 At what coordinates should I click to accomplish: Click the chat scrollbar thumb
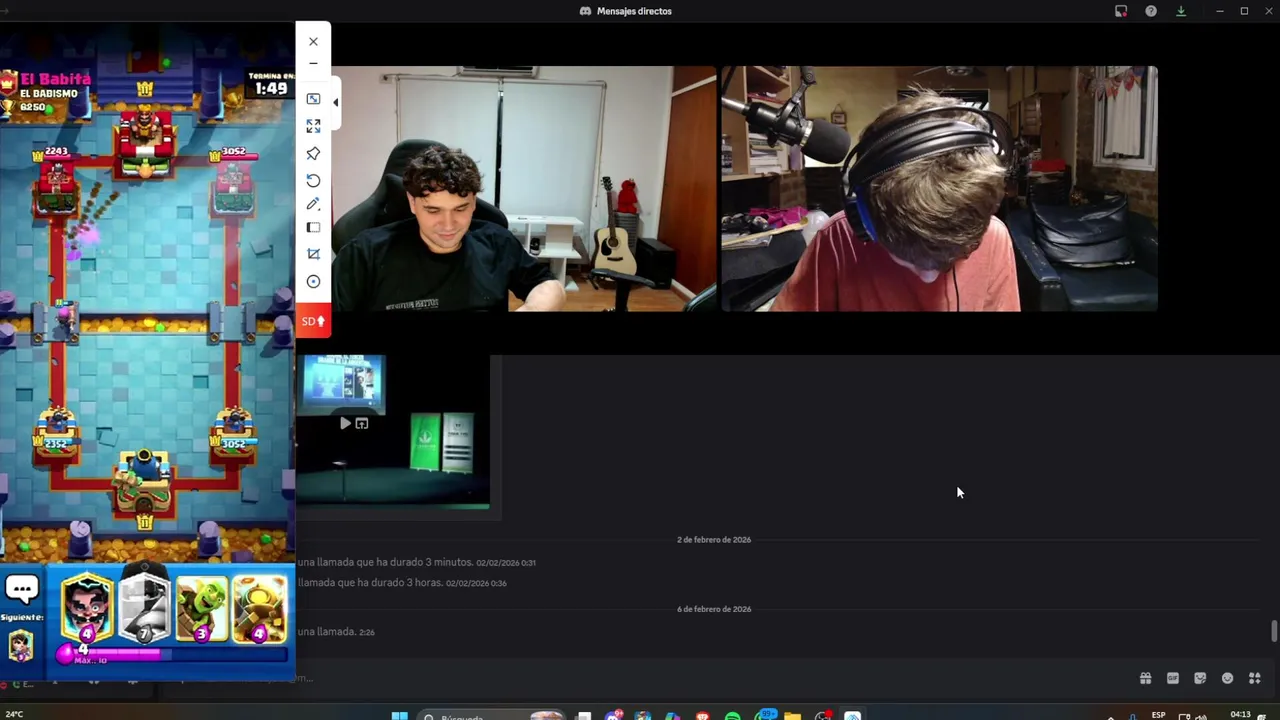click(1274, 632)
